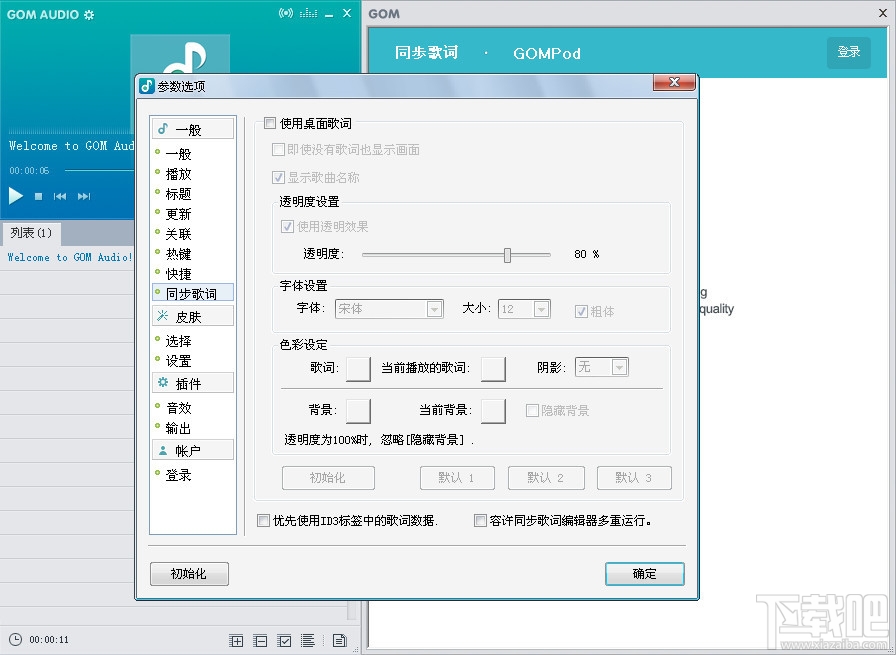Click the 歌词 lyrics color swatch
Viewport: 896px width, 655px height.
(357, 369)
